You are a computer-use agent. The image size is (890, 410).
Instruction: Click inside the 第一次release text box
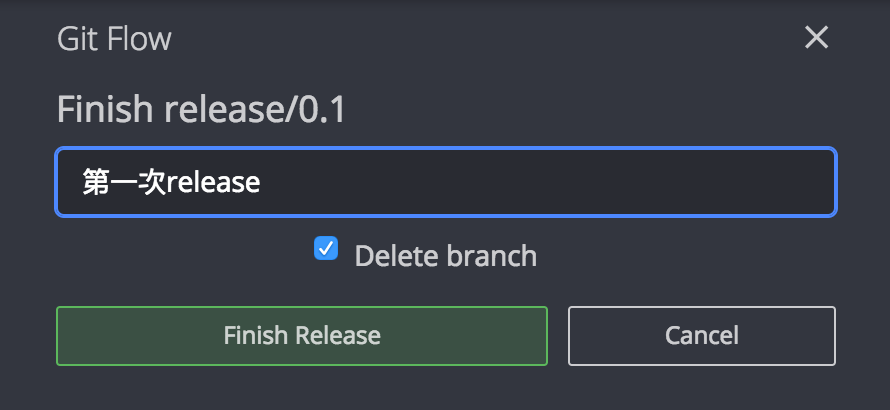tap(446, 182)
